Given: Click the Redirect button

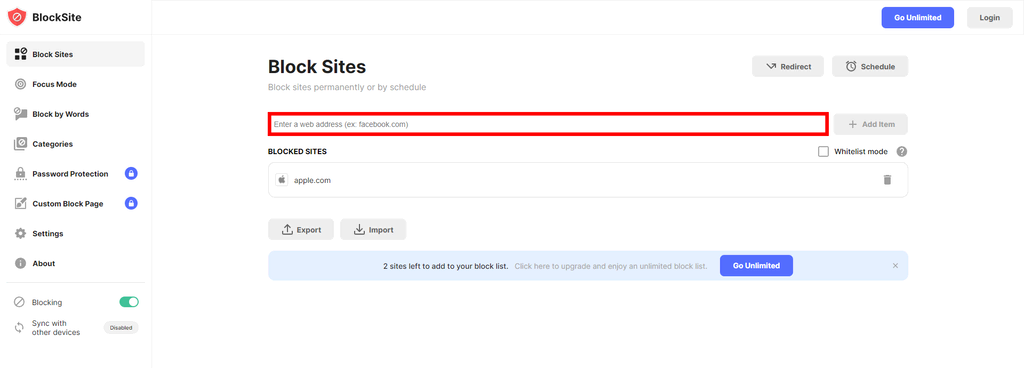Looking at the screenshot, I should 788,67.
